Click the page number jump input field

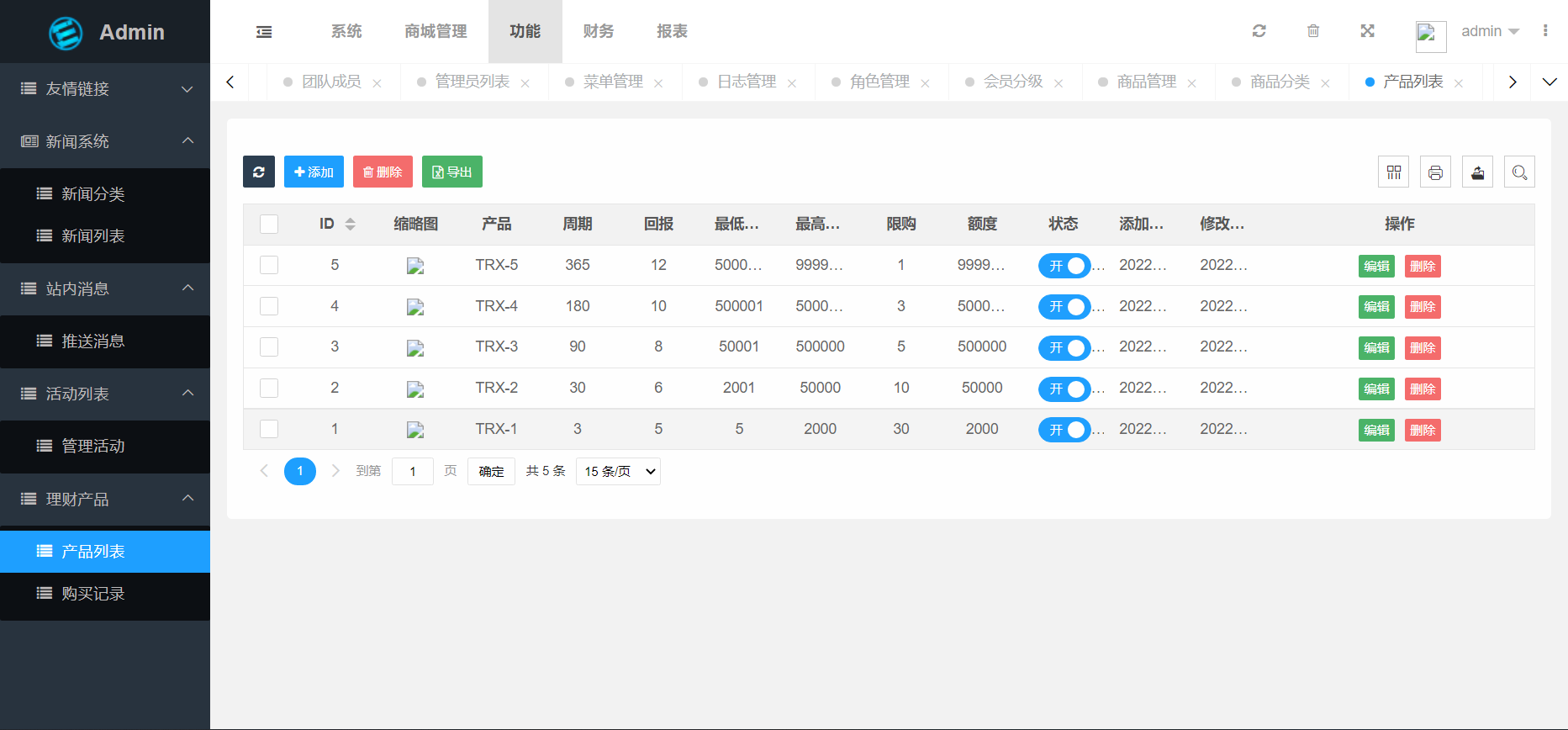[413, 471]
